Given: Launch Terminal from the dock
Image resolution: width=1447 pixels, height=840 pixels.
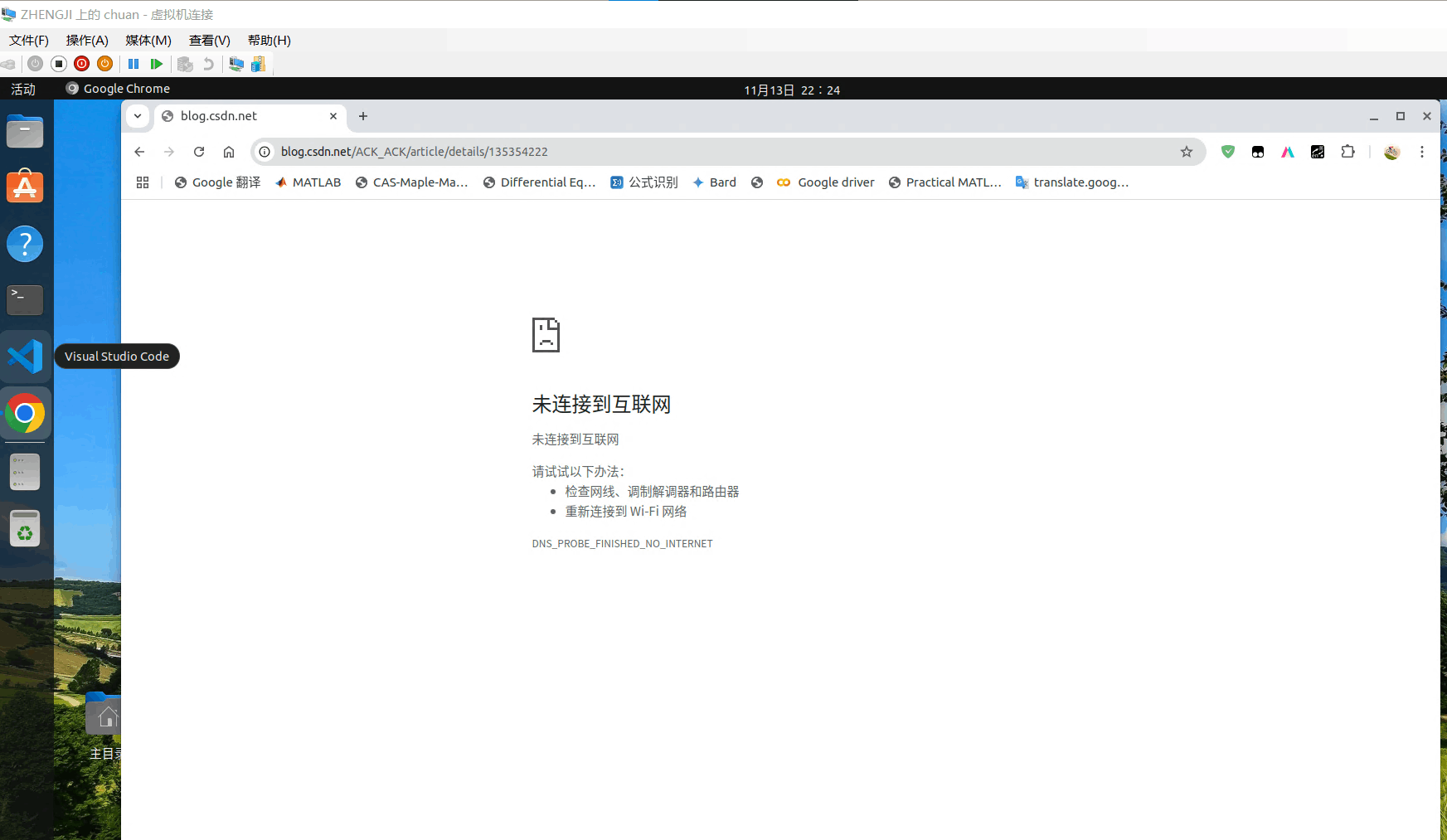Looking at the screenshot, I should tap(25, 299).
